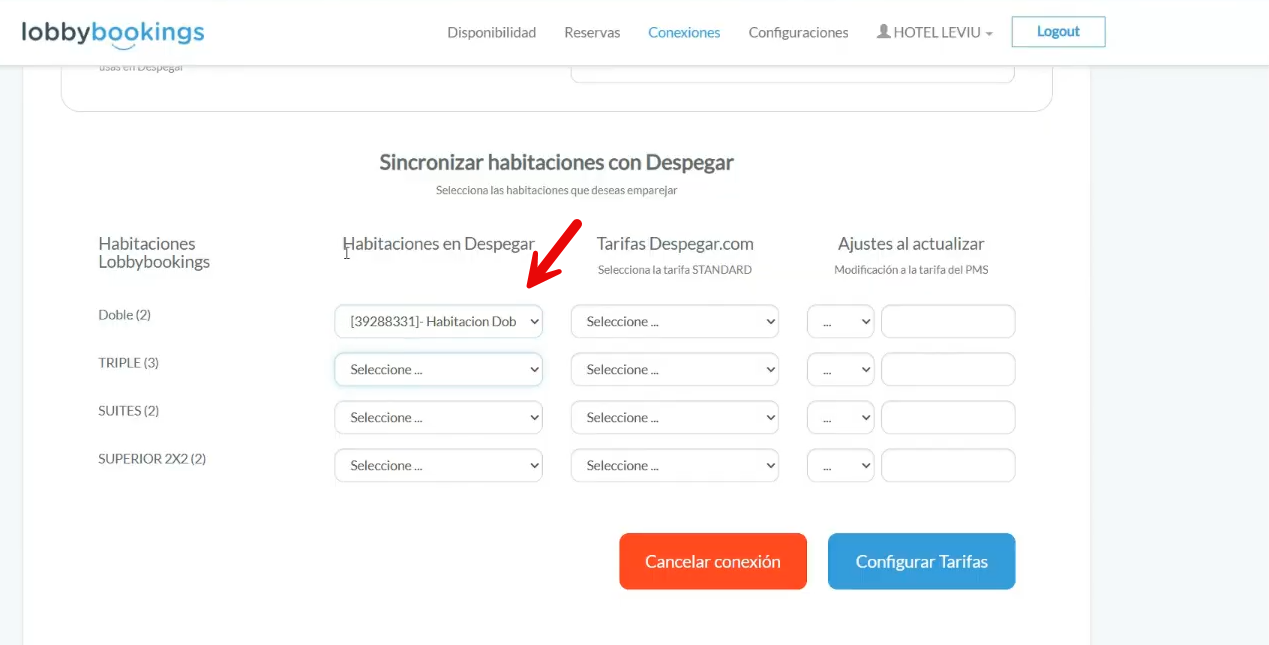Focus the adjustment value field for SUPERIOR 2X2
The width and height of the screenshot is (1269, 645).
(x=948, y=466)
